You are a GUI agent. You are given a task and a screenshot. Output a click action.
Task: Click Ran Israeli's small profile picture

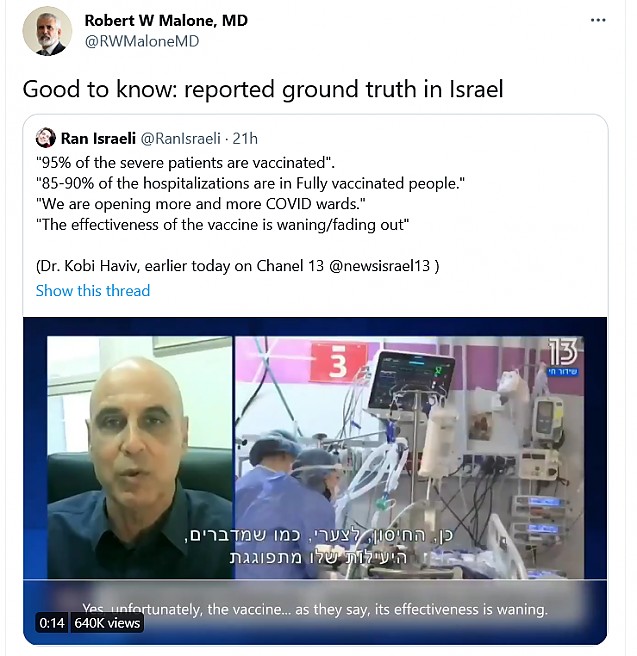point(46,138)
